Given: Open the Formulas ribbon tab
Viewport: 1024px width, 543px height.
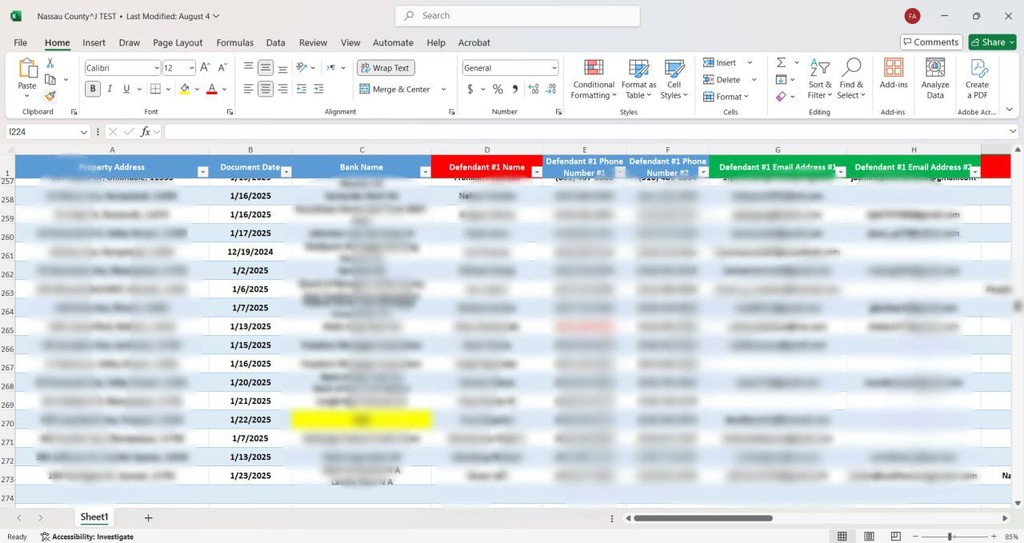Looking at the screenshot, I should [235, 43].
